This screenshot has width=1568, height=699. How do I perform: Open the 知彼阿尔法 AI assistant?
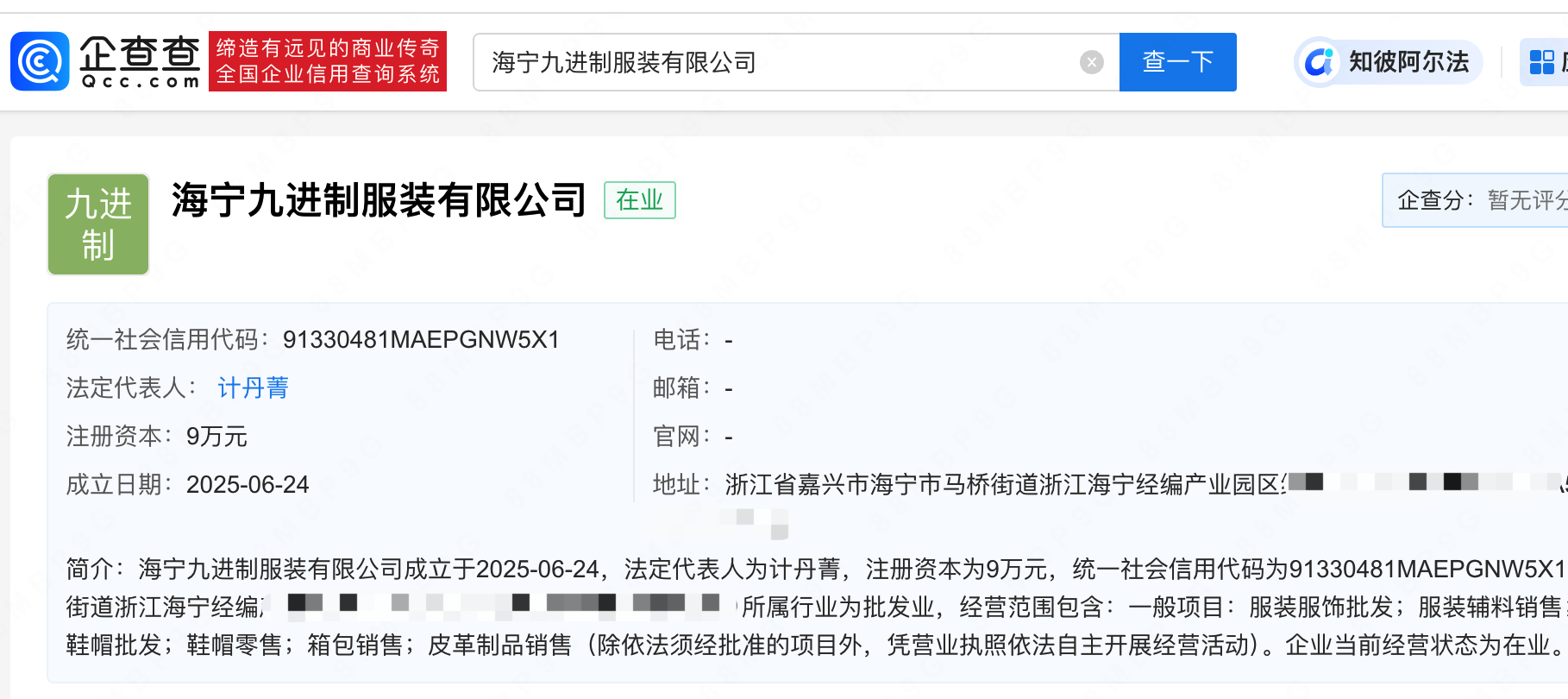click(x=1389, y=62)
